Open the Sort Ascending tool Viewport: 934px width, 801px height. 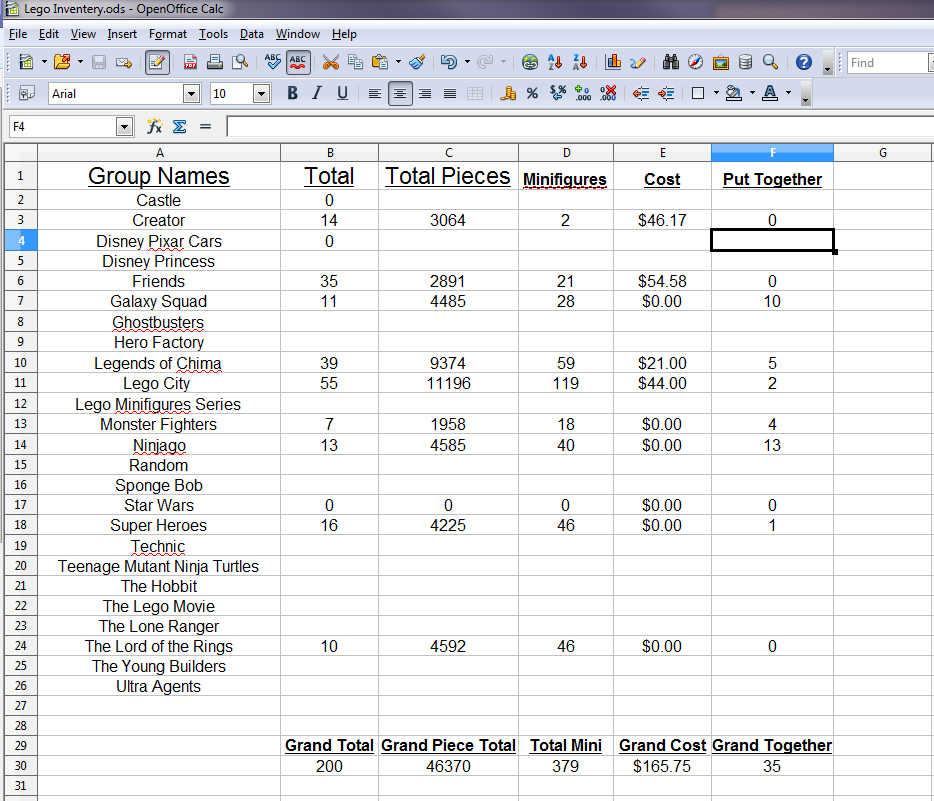[x=555, y=62]
